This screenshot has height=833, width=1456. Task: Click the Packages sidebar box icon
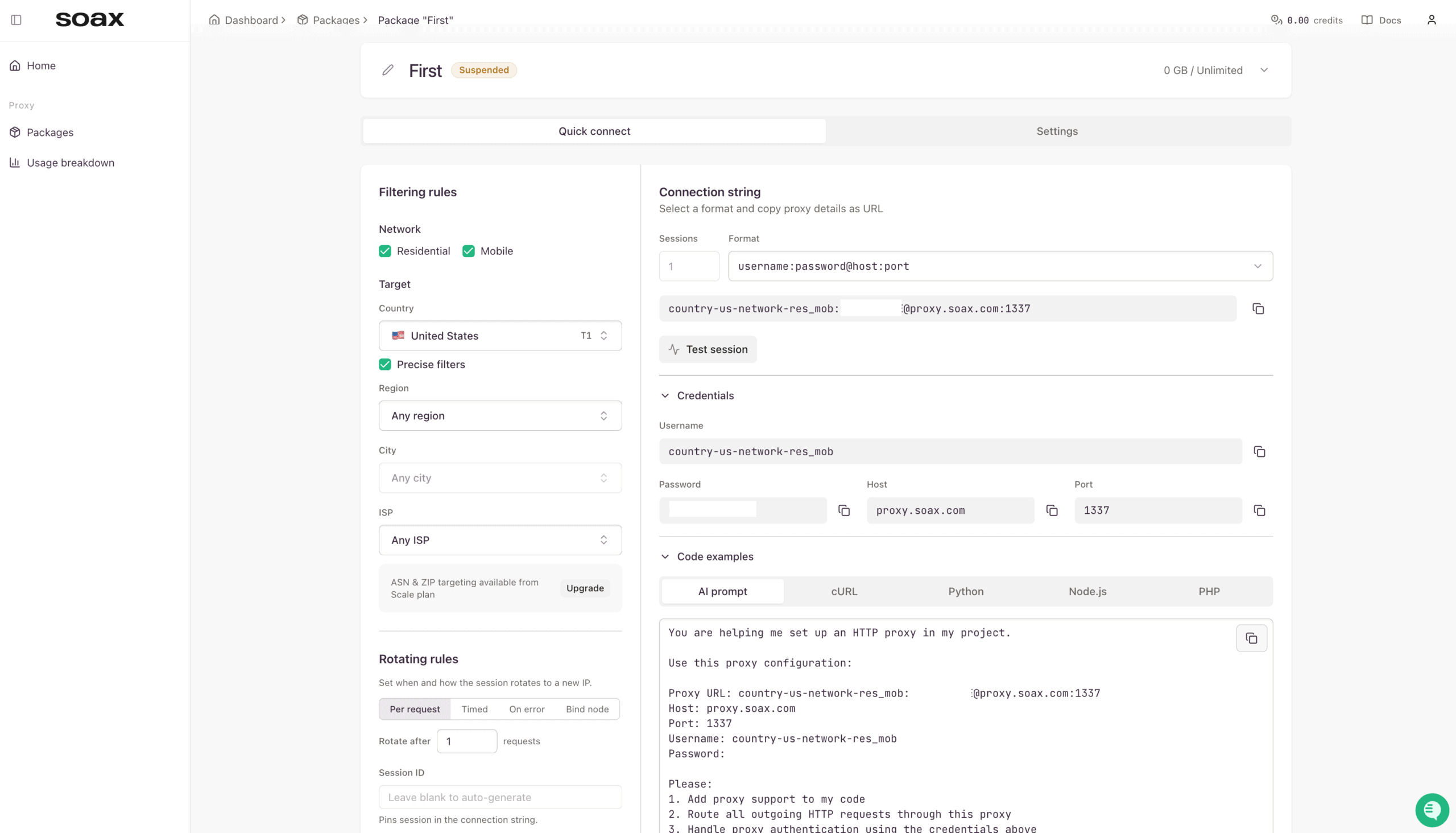(15, 132)
